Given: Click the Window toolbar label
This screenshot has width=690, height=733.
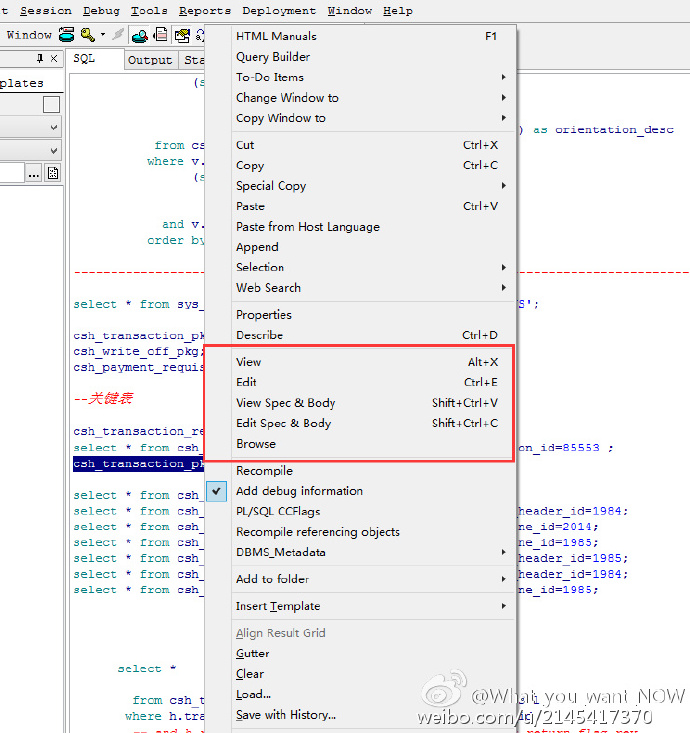Looking at the screenshot, I should click(x=29, y=35).
